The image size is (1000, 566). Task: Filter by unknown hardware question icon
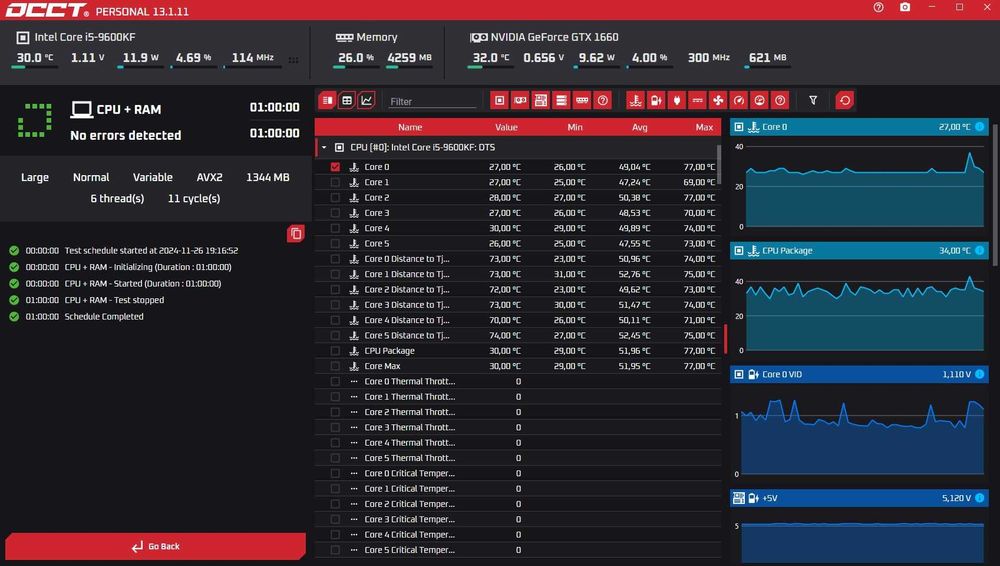point(602,100)
